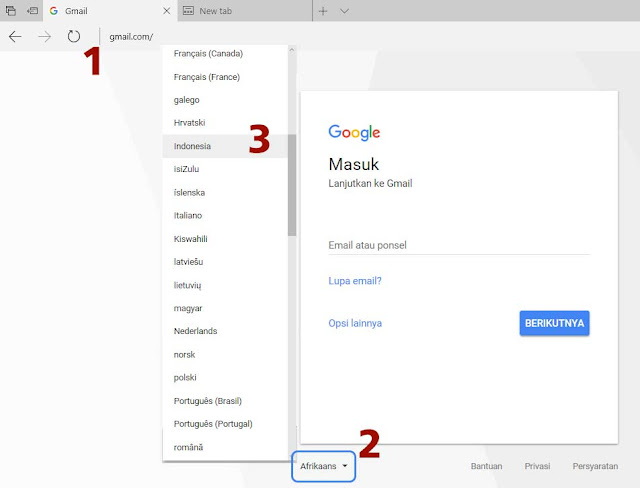Close the Gmail tab

[x=167, y=11]
